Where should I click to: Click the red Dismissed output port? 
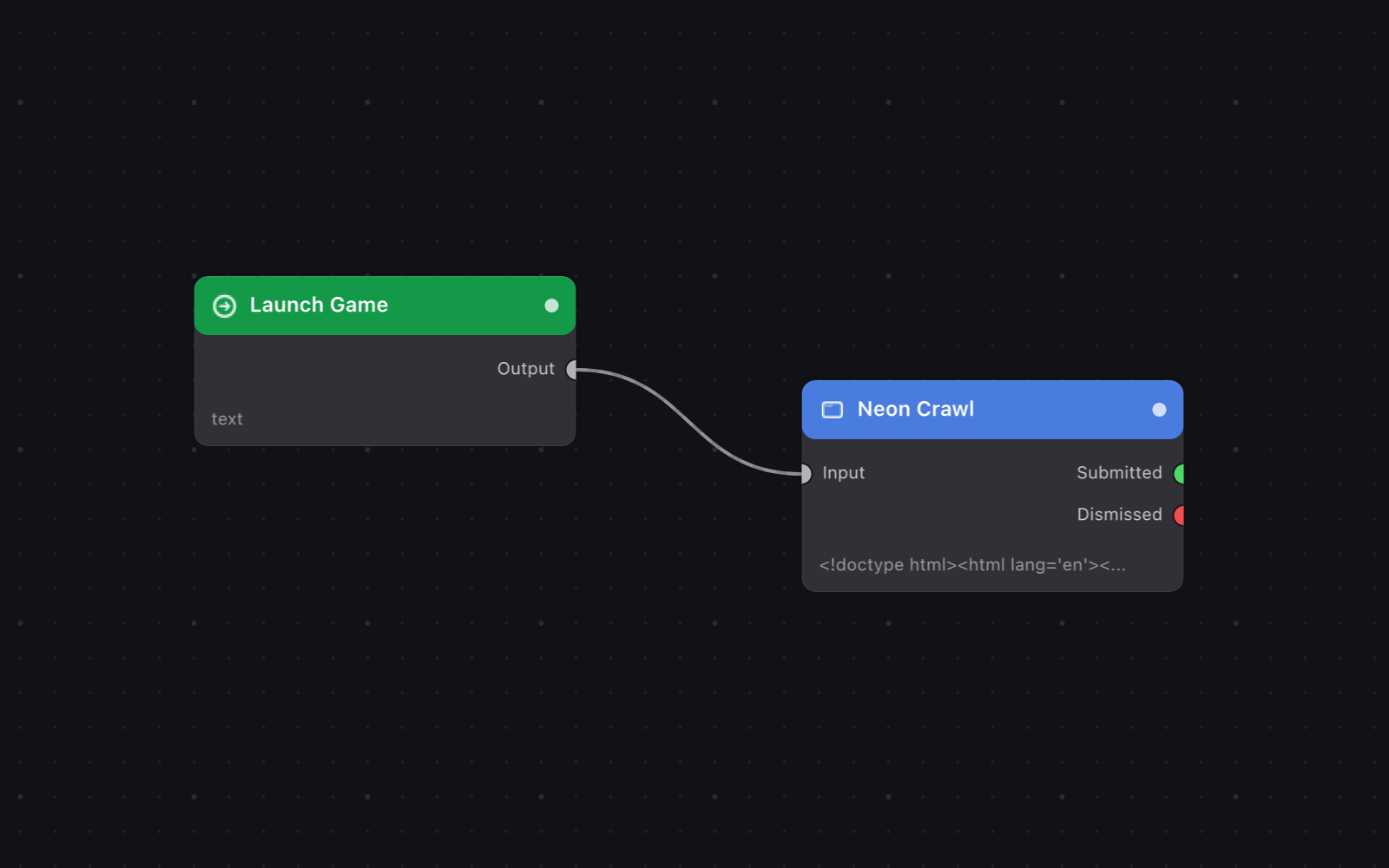[x=1179, y=516]
